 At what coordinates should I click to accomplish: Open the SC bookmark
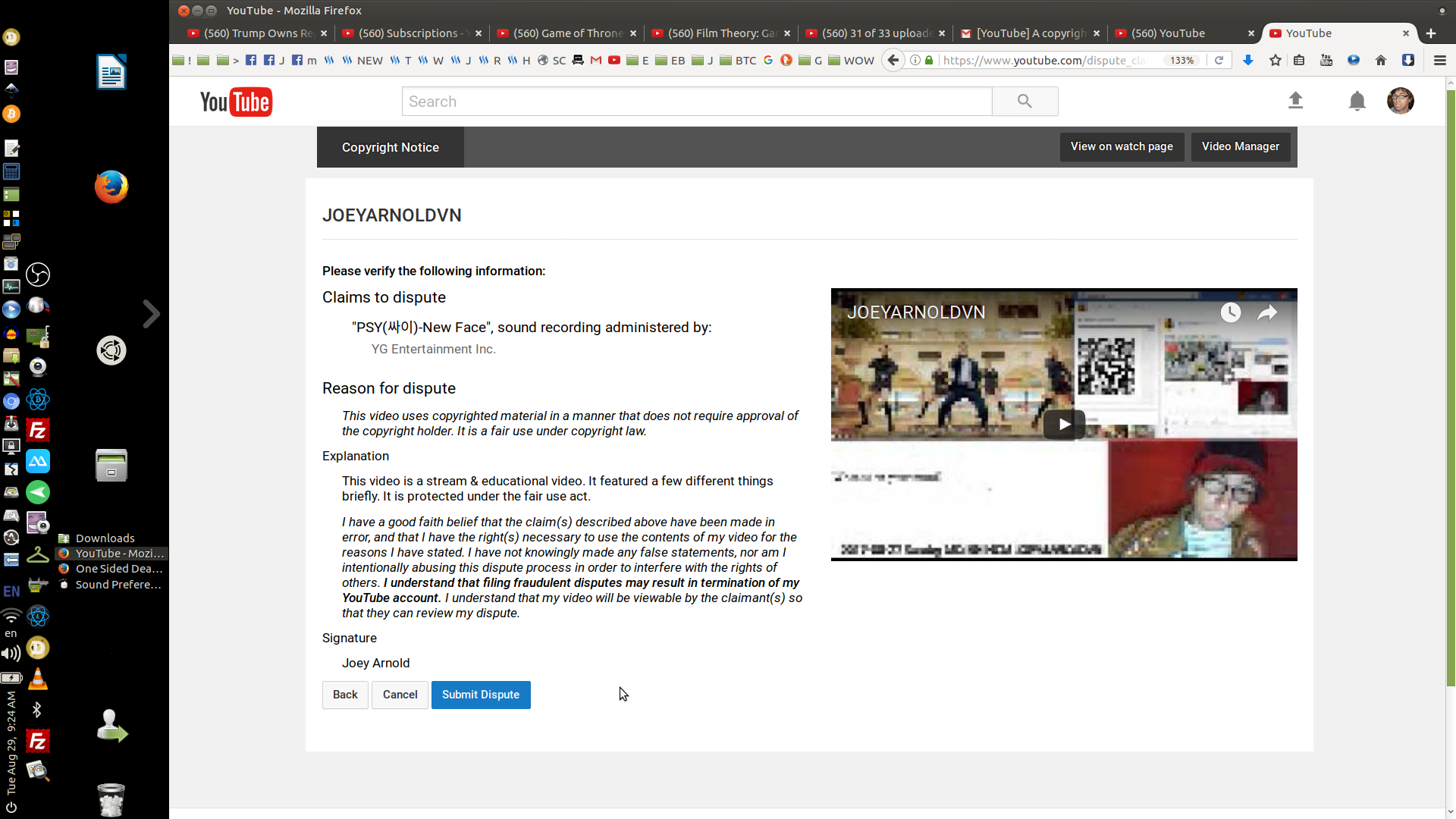551,60
